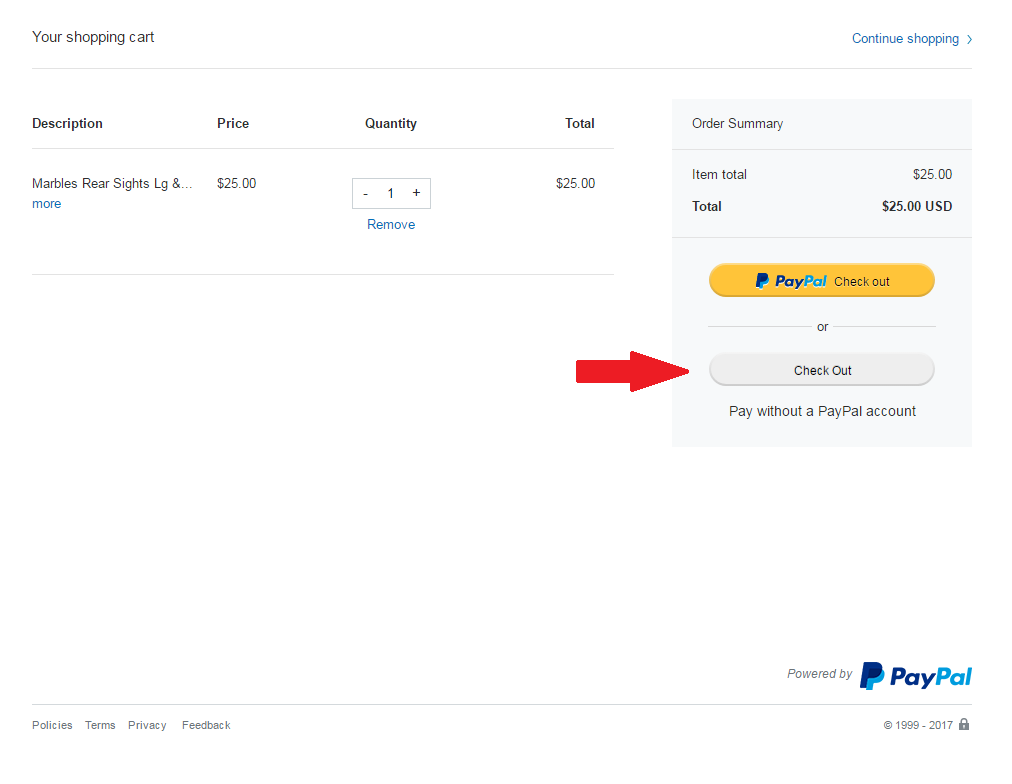Click the Powered by PayPal logo

coord(915,676)
